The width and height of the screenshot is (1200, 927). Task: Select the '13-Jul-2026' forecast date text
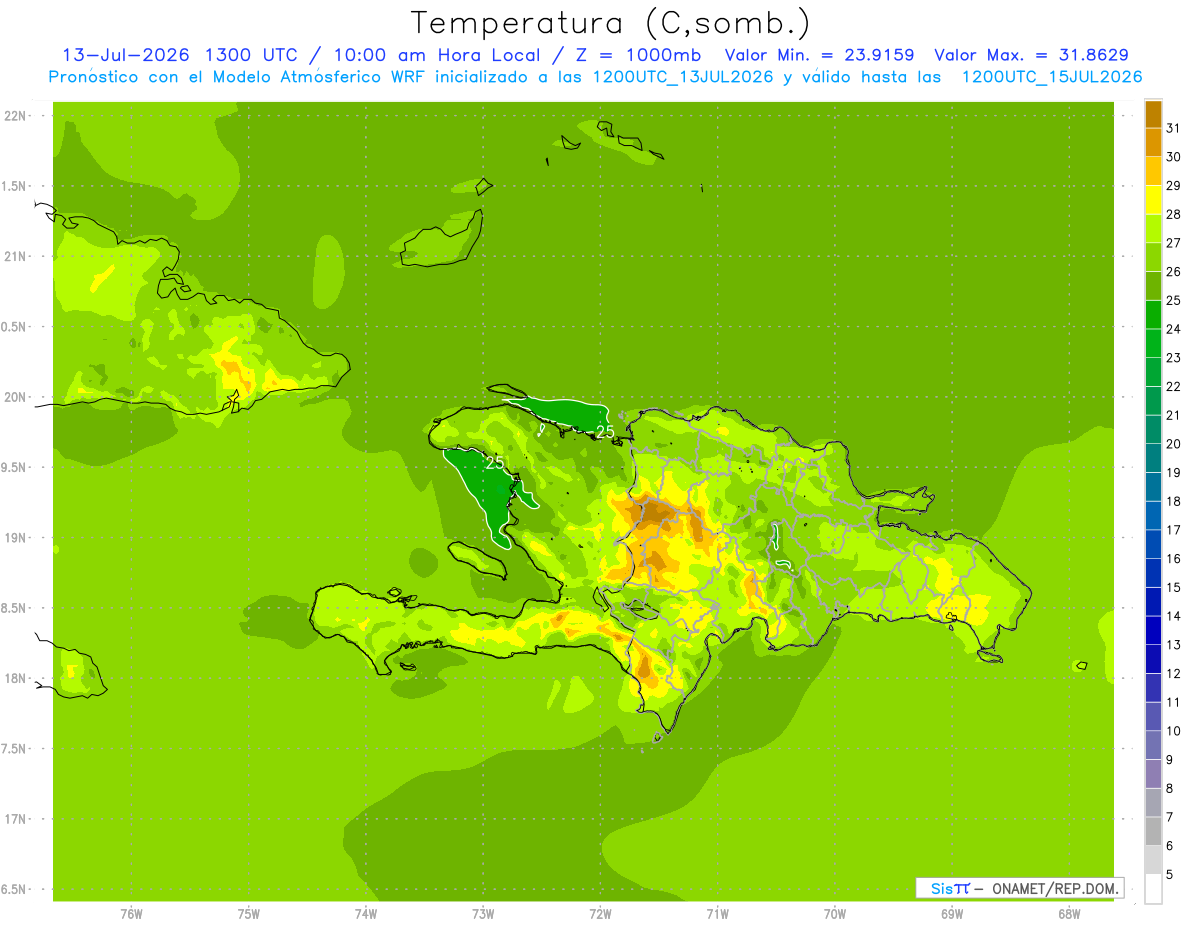tap(128, 55)
